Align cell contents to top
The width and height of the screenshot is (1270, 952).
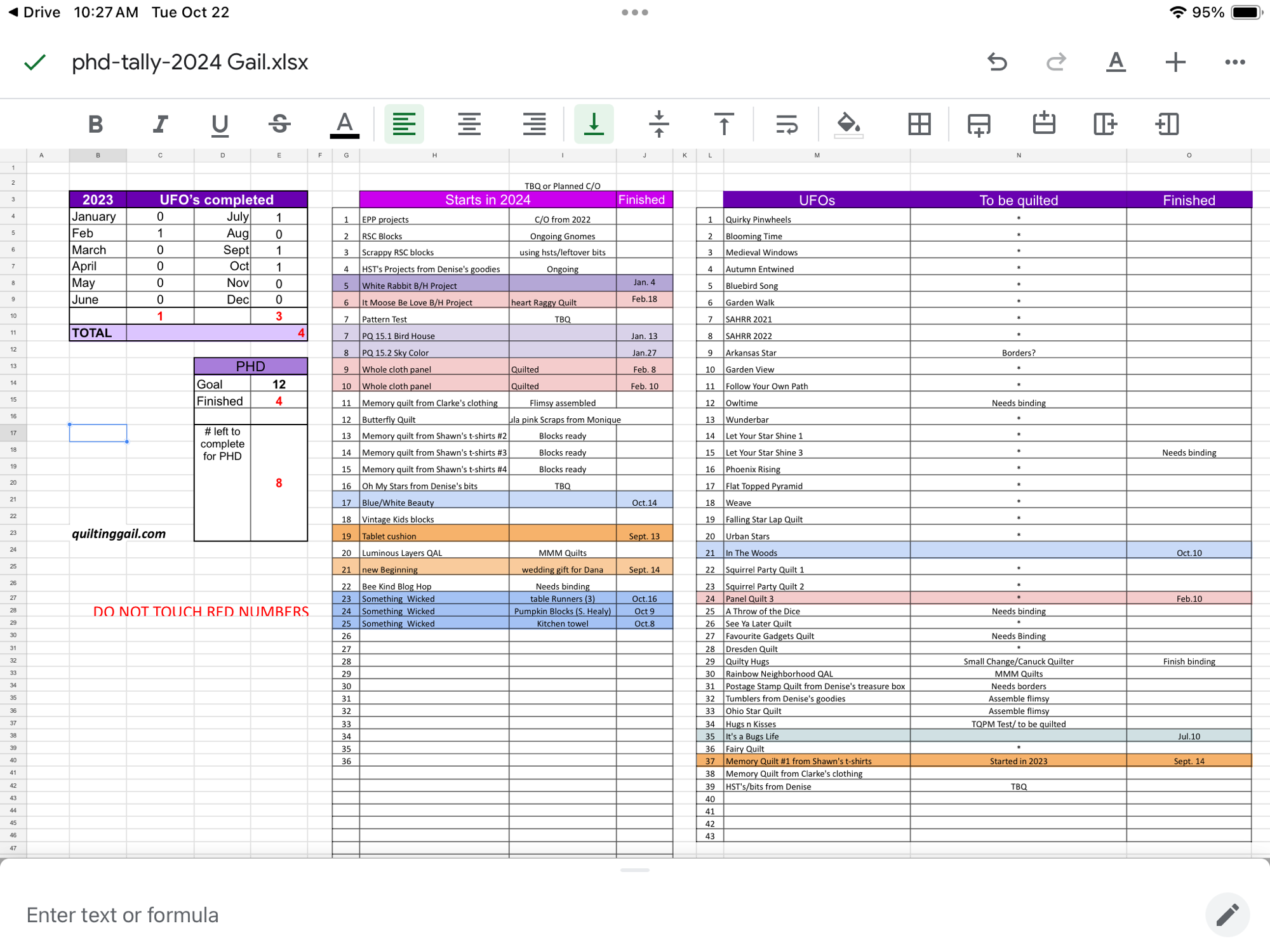click(x=724, y=124)
